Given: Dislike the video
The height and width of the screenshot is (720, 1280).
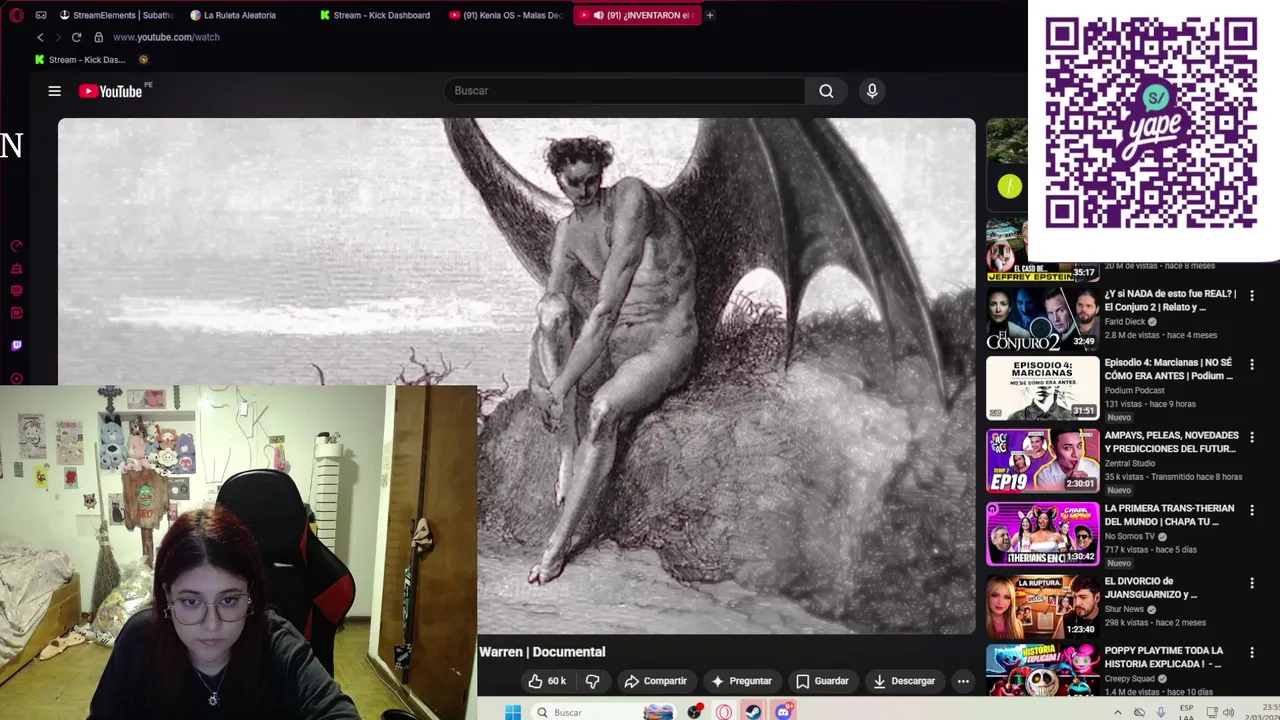Looking at the screenshot, I should tap(592, 681).
